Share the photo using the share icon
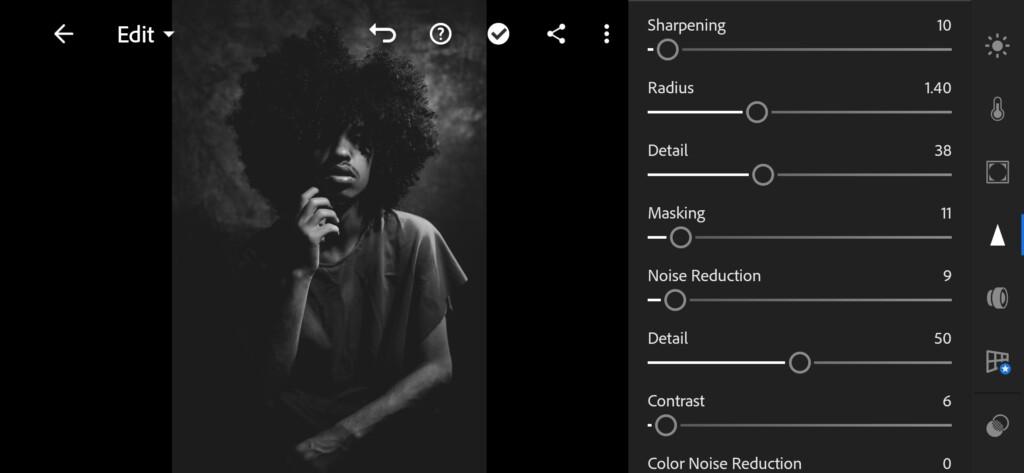 556,34
